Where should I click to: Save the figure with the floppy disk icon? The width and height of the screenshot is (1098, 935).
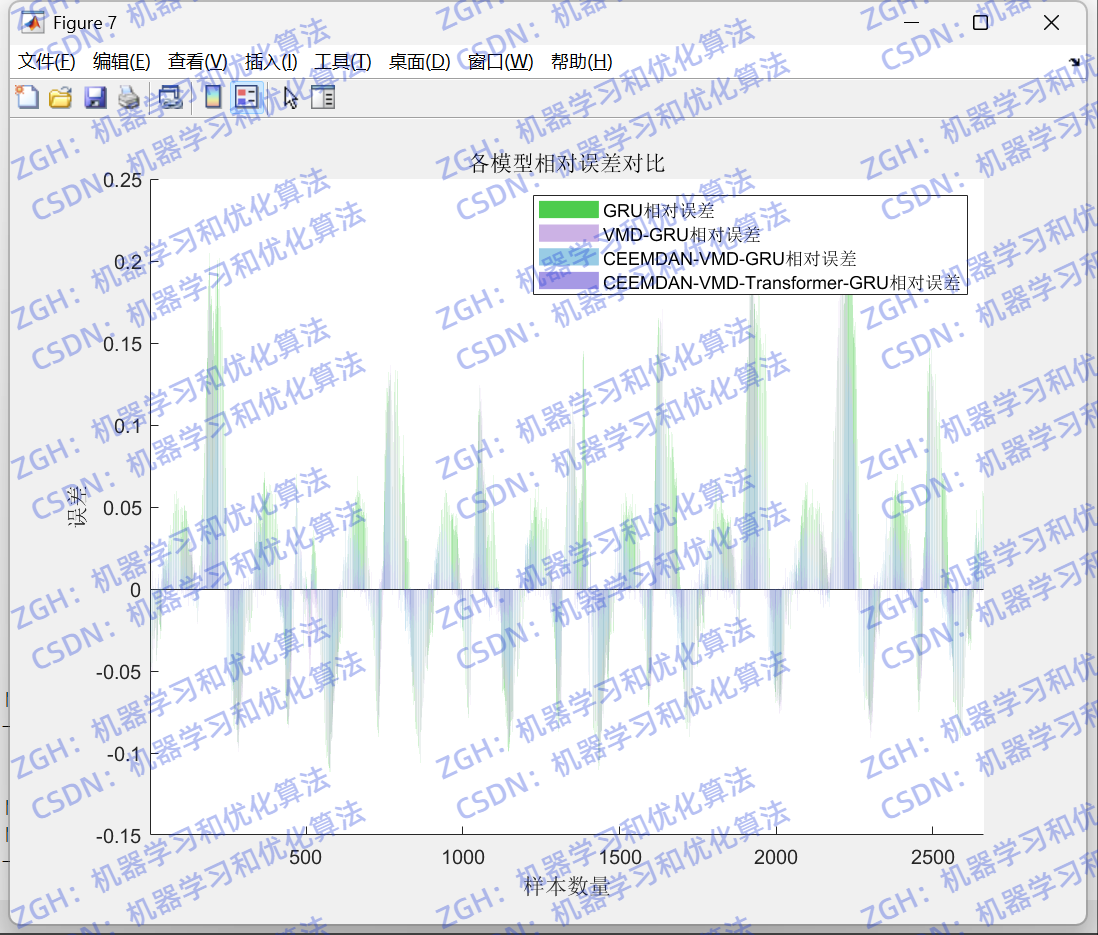tap(95, 97)
